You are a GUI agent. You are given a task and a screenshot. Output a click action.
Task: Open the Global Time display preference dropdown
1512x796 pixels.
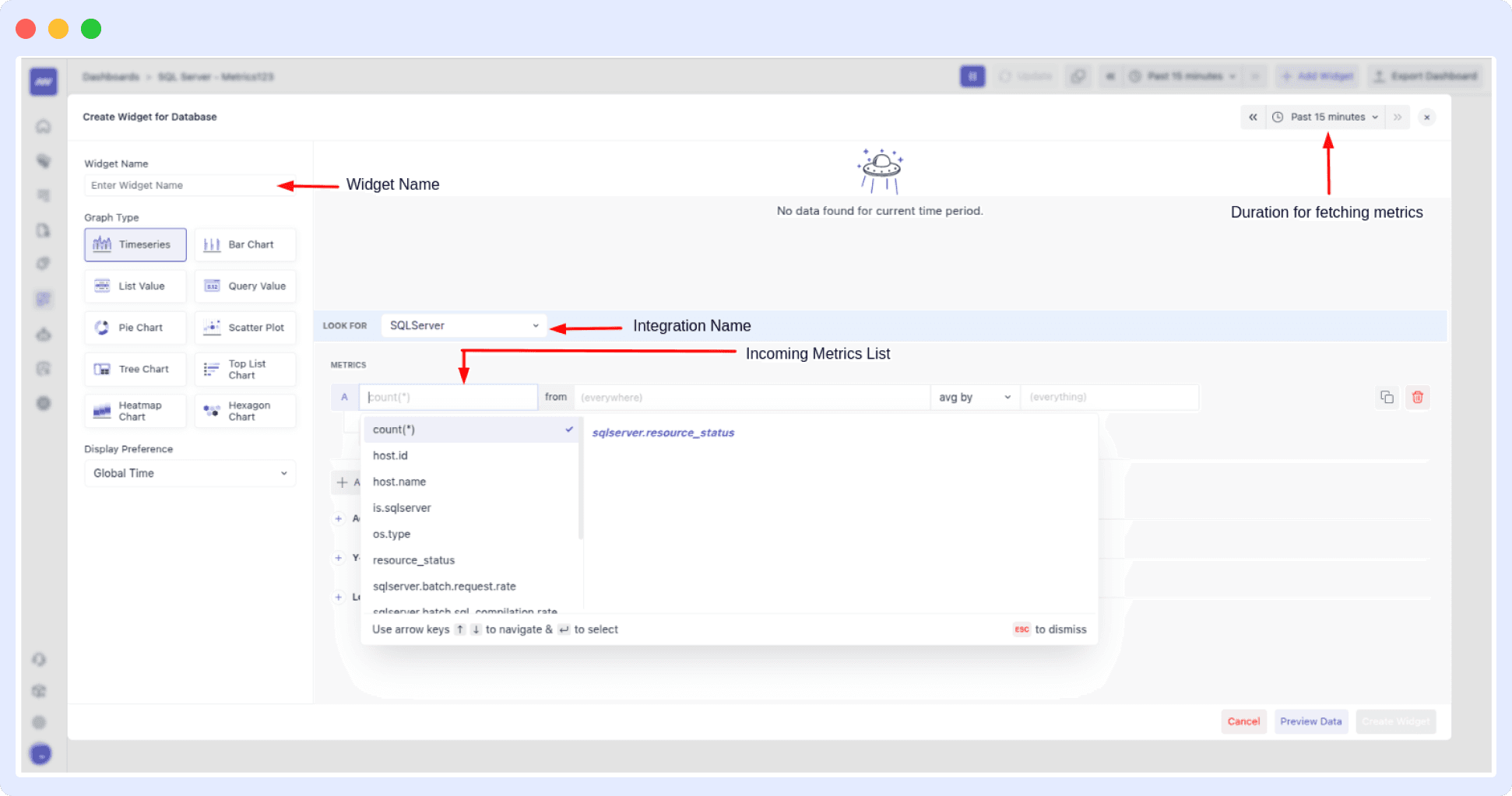[189, 473]
